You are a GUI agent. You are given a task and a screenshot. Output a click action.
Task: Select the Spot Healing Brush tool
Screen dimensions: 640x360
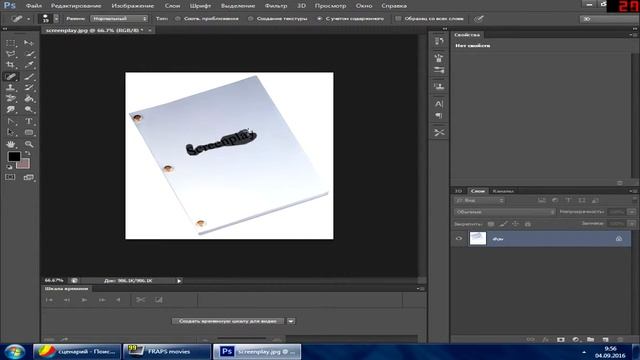[x=11, y=76]
